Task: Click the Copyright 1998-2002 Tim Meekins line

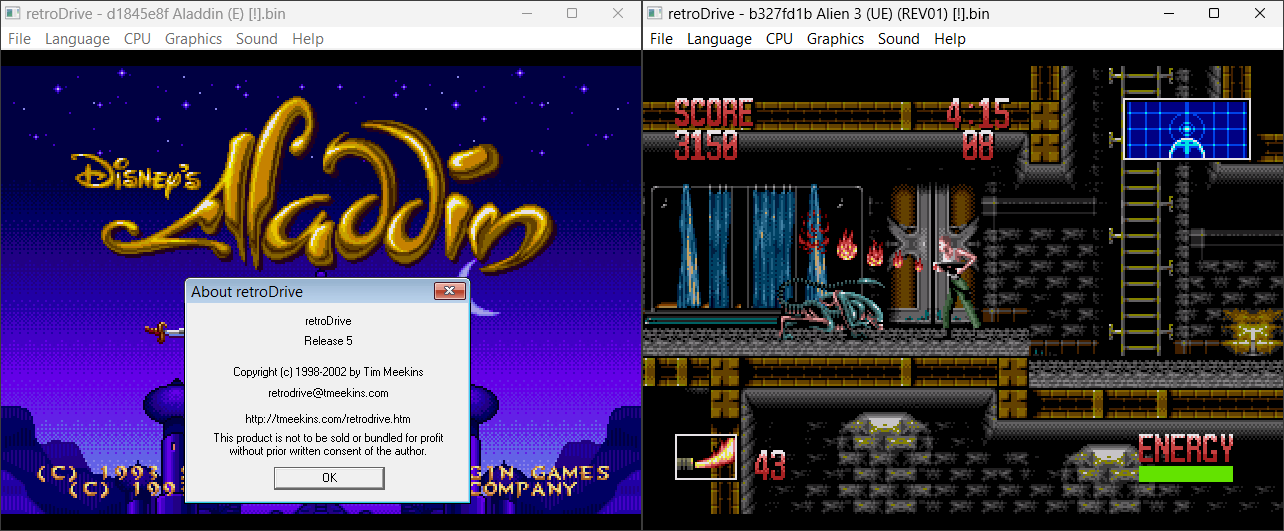Action: coord(328,372)
